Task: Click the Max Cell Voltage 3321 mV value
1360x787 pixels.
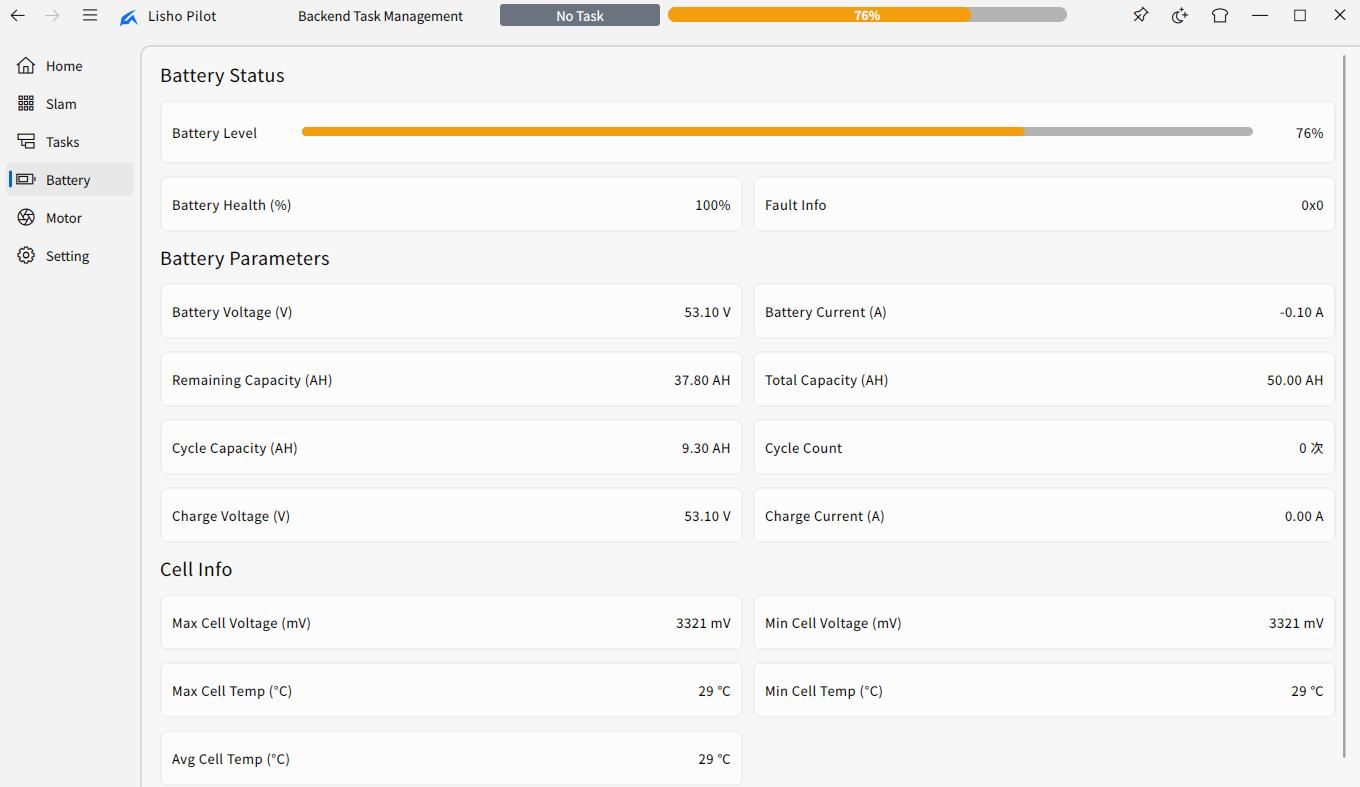Action: [703, 623]
